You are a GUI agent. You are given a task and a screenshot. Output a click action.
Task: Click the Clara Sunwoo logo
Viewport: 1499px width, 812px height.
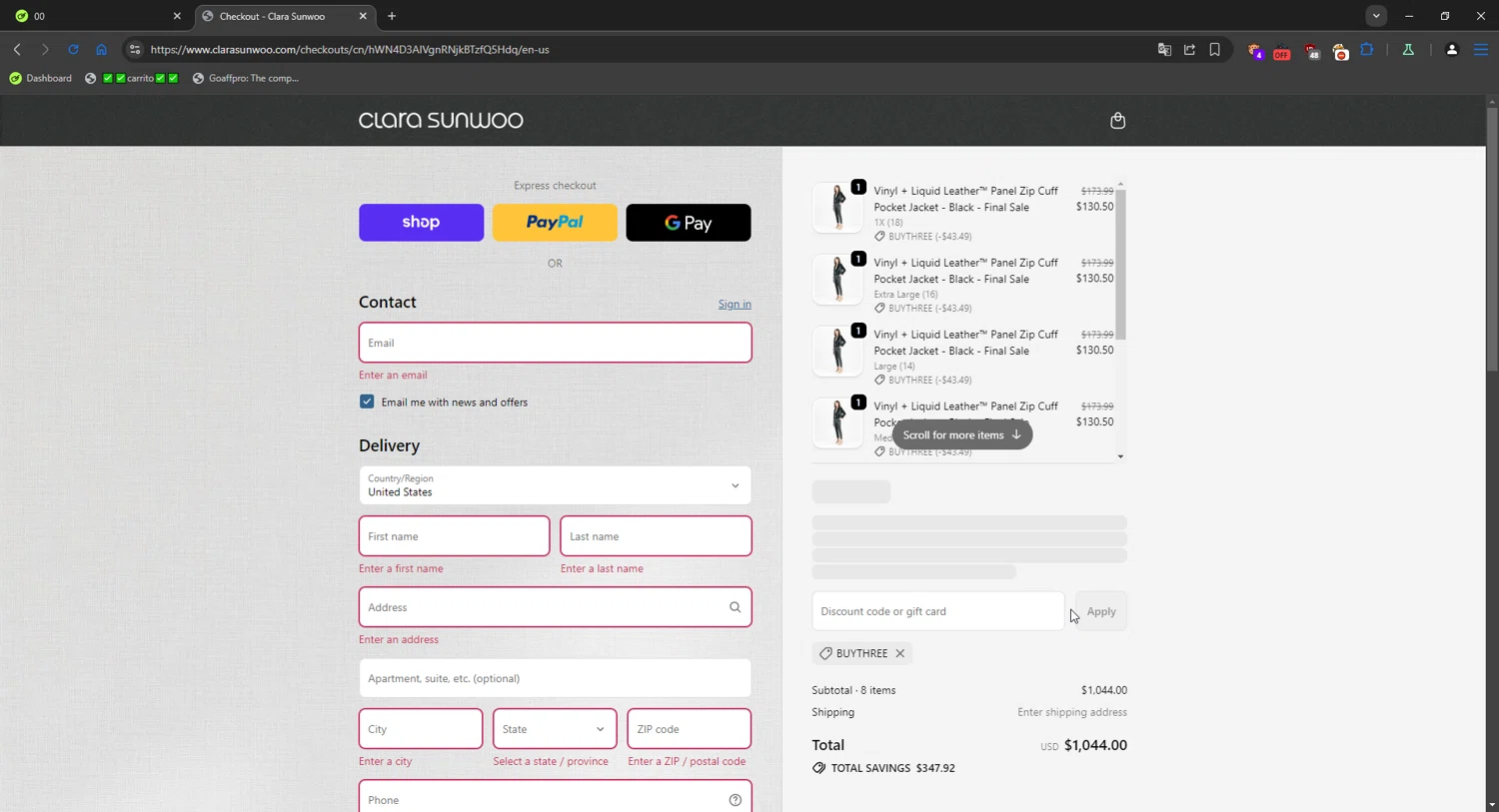pyautogui.click(x=441, y=120)
